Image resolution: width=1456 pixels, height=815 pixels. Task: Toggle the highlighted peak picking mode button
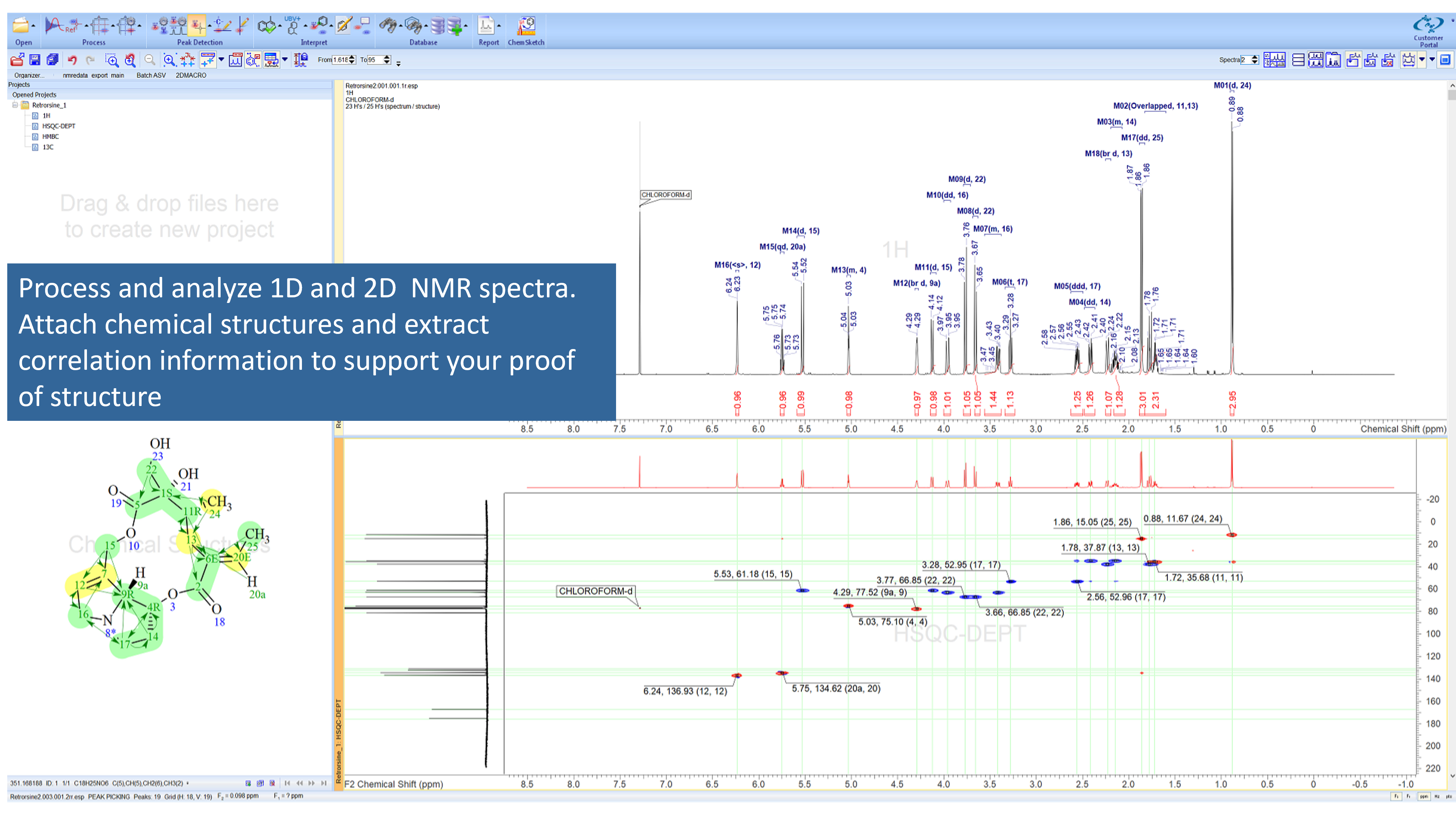(x=197, y=26)
